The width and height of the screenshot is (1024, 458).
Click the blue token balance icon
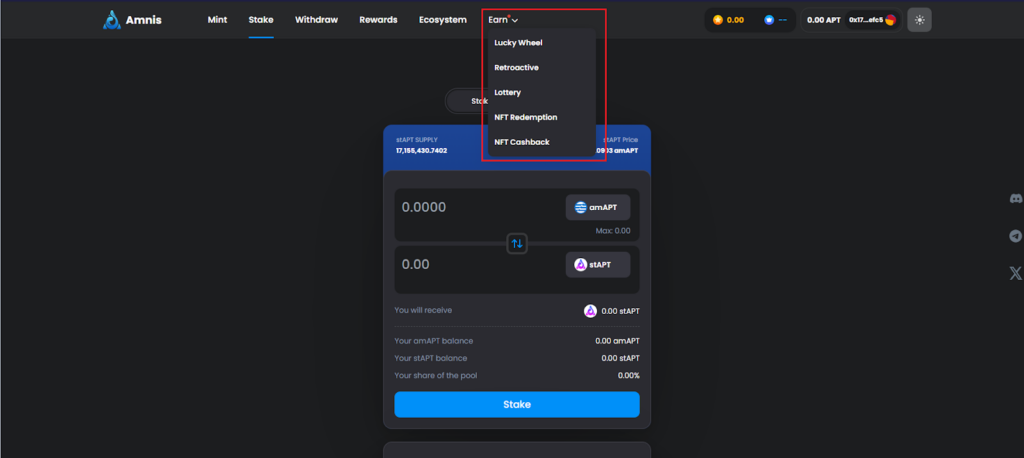point(769,20)
